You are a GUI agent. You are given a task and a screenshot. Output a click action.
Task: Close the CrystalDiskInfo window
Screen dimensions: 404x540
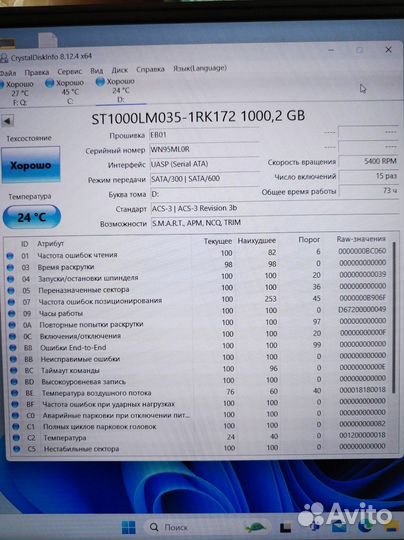[389, 50]
